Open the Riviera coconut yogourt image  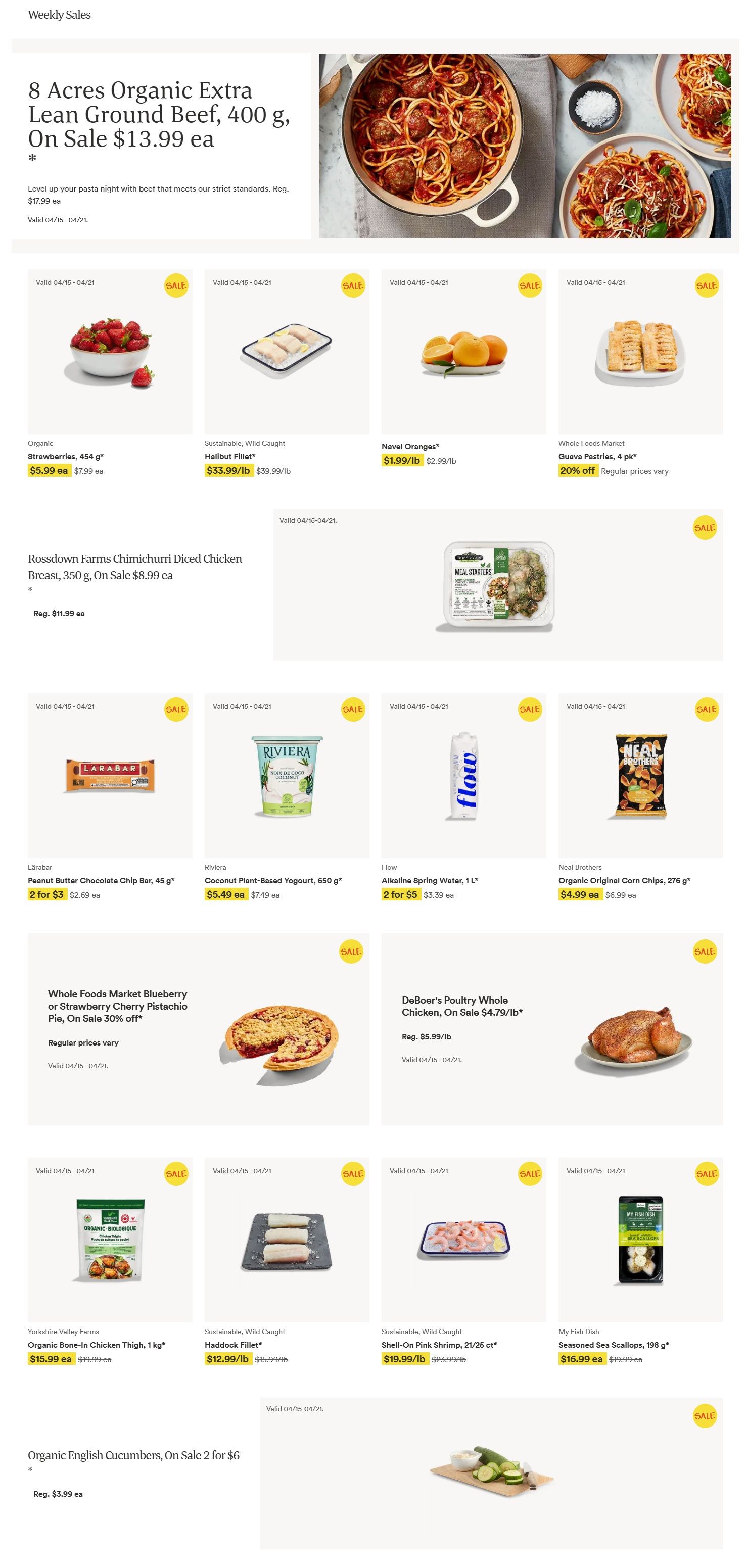[287, 776]
